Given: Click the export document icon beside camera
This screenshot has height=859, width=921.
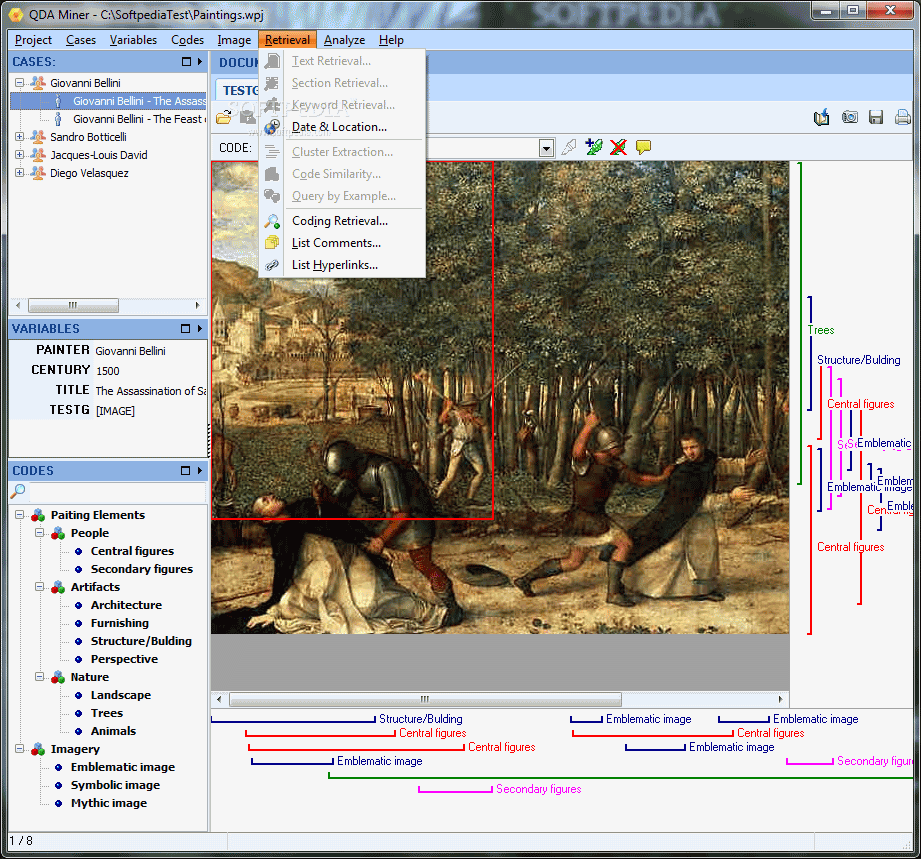Looking at the screenshot, I should (x=822, y=117).
